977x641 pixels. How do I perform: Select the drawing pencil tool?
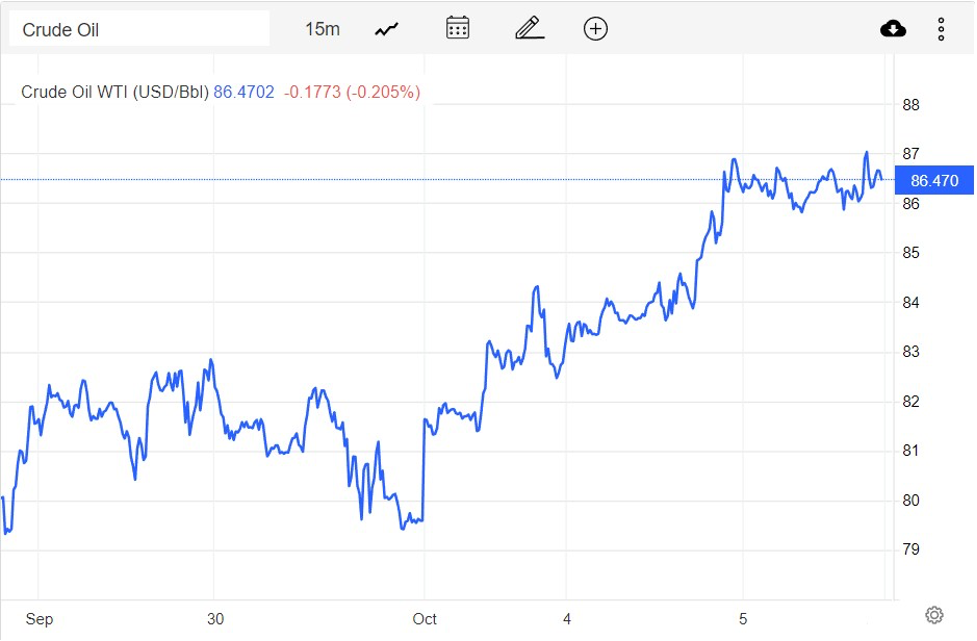(529, 28)
